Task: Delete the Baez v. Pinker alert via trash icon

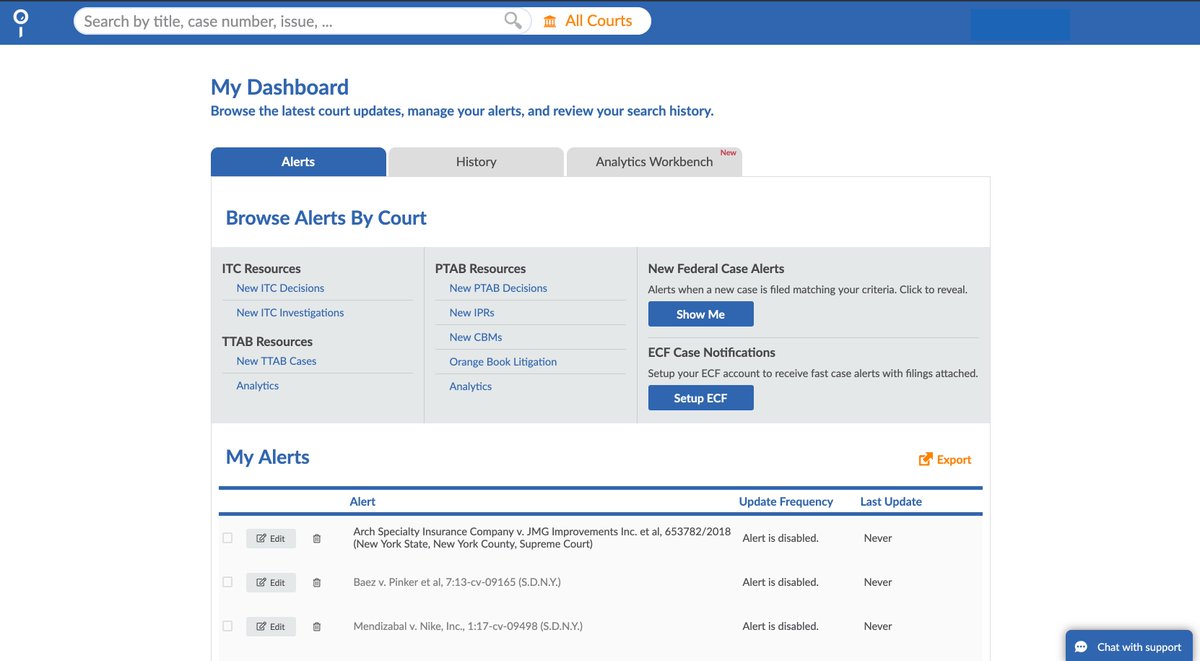Action: tap(317, 582)
